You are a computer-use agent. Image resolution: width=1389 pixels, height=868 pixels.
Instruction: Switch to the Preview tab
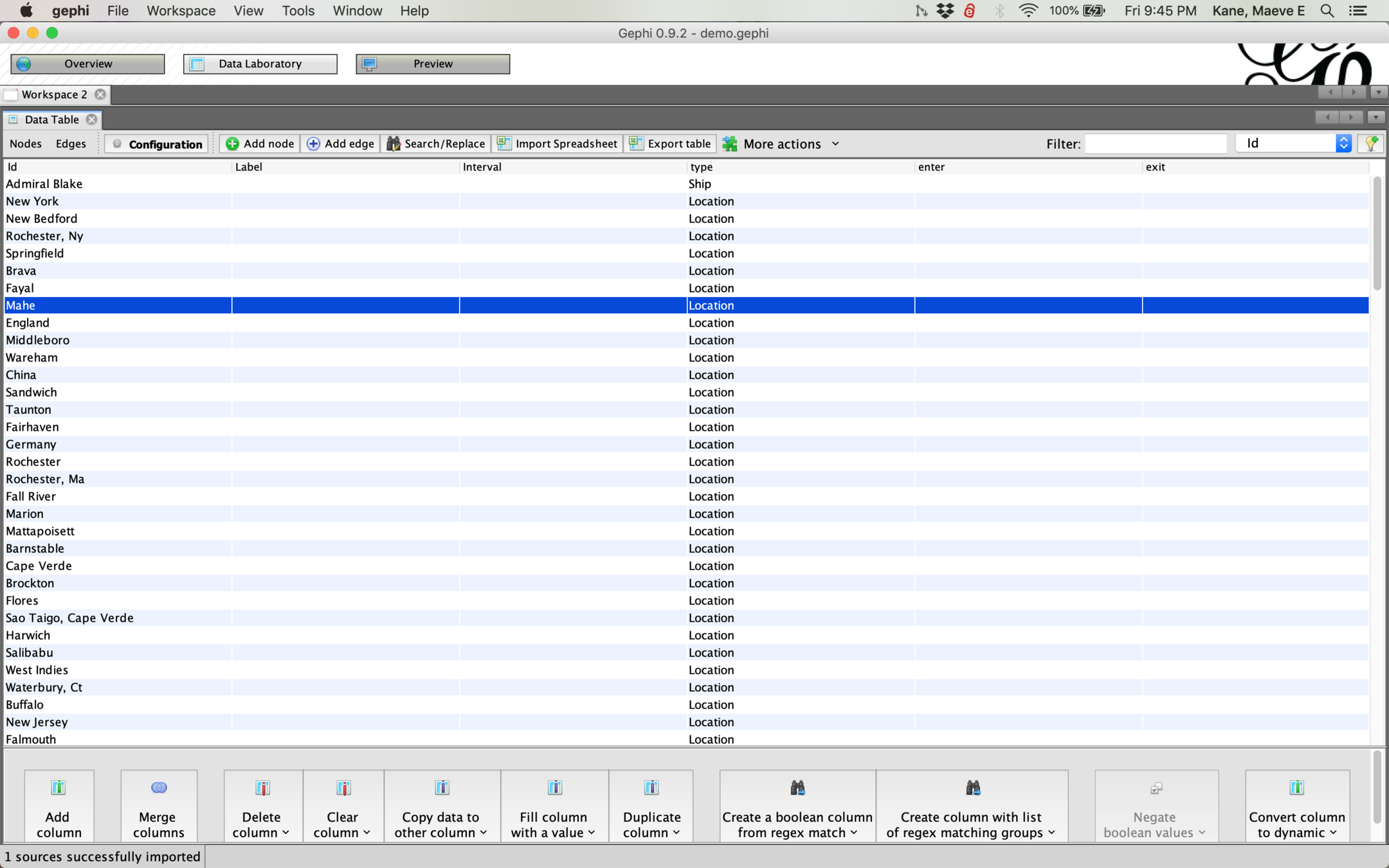tap(432, 64)
